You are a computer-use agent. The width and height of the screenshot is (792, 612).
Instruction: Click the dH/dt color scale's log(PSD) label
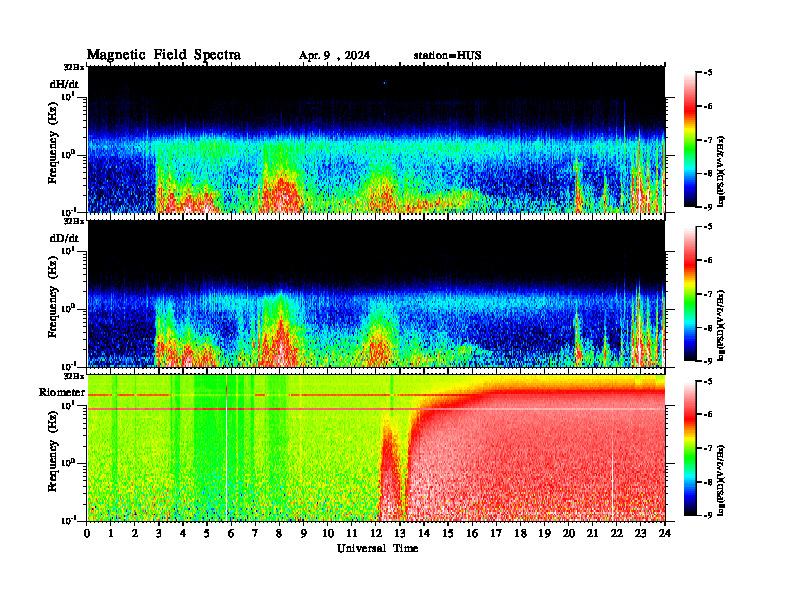(722, 171)
